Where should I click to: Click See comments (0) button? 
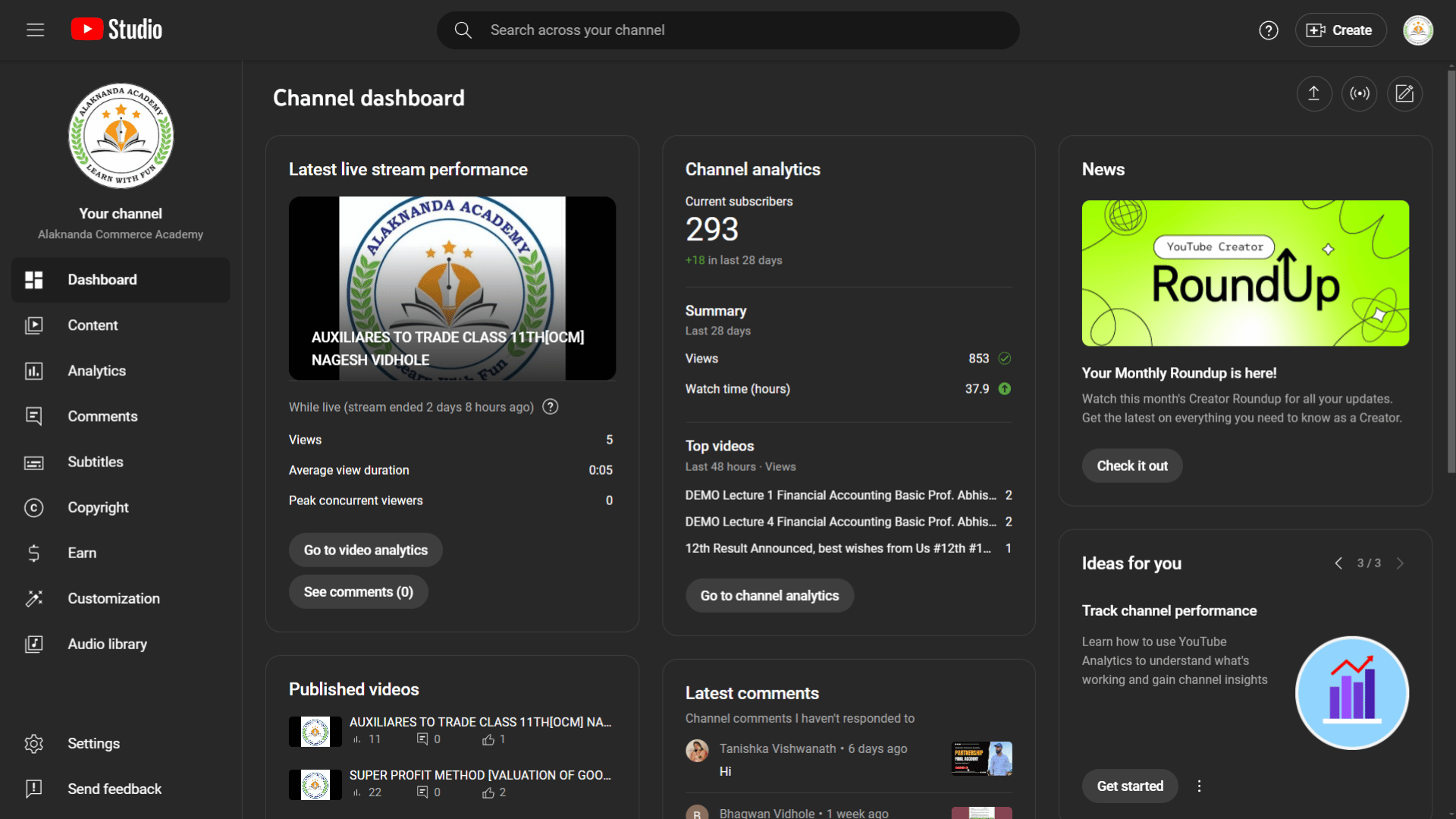click(x=359, y=592)
